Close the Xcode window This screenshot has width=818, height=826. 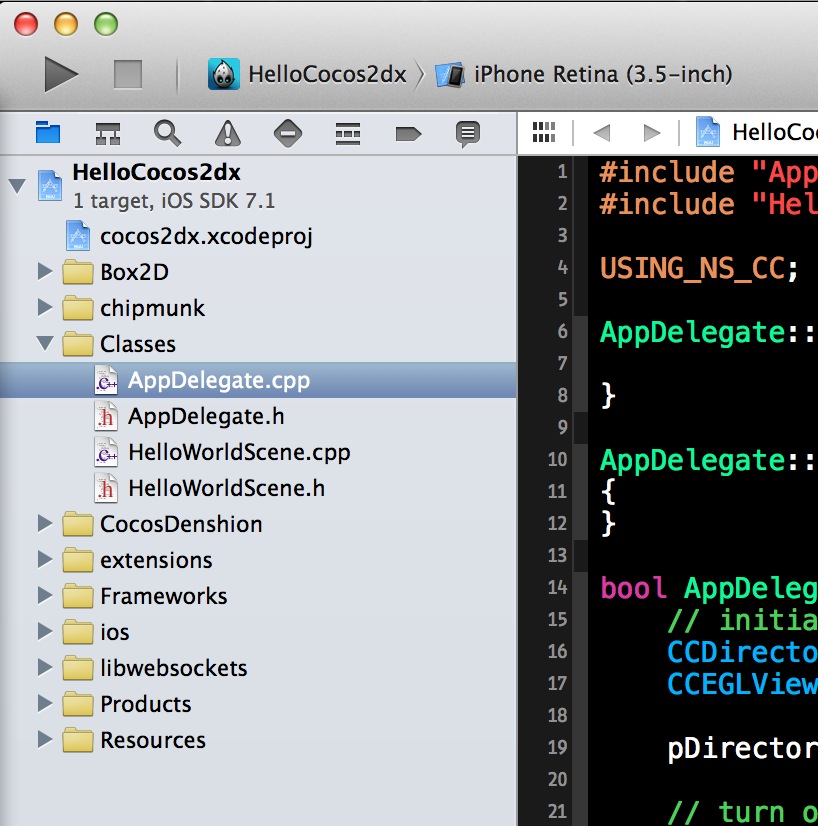point(26,24)
